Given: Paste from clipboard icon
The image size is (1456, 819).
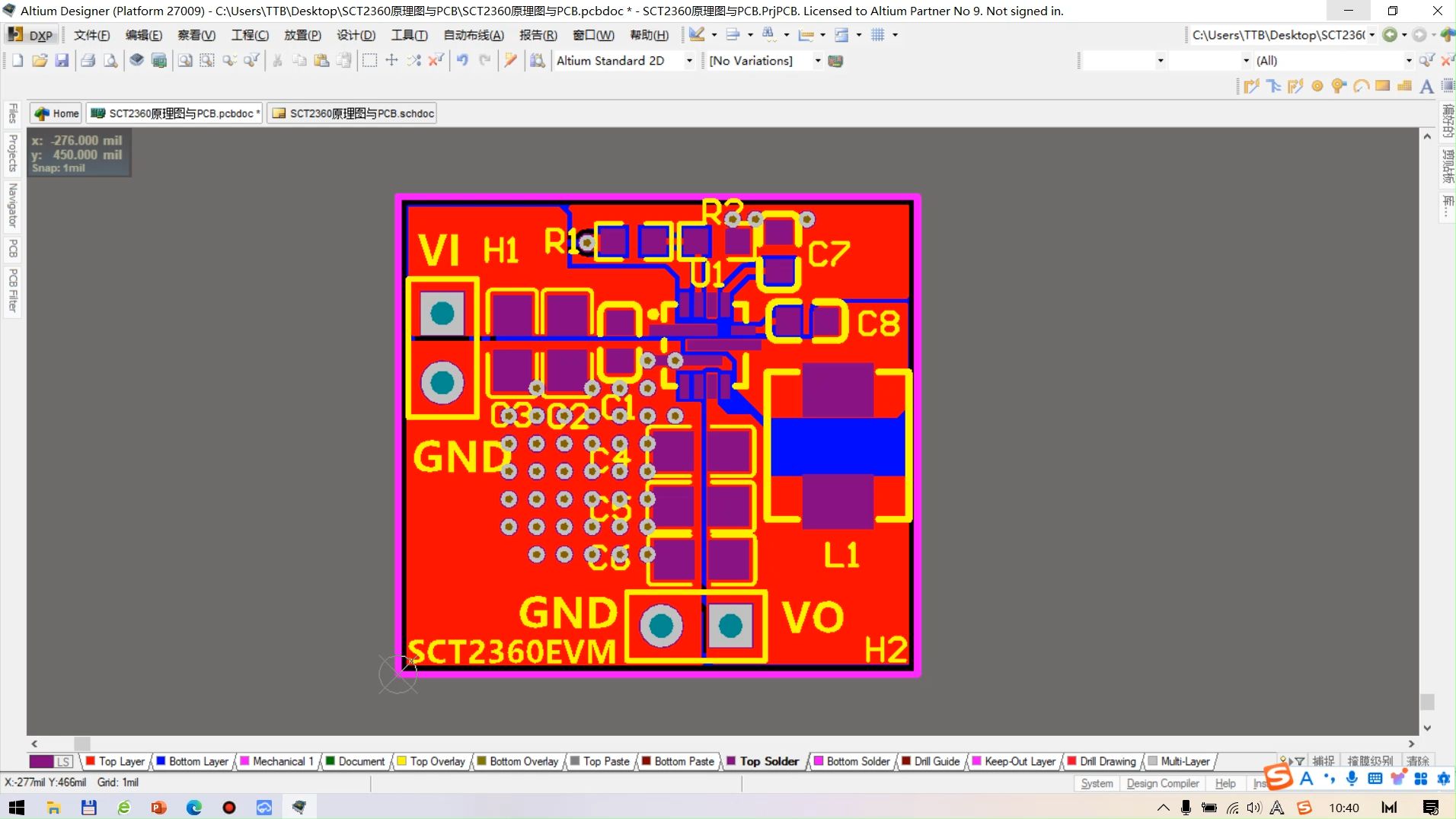Looking at the screenshot, I should click(322, 61).
